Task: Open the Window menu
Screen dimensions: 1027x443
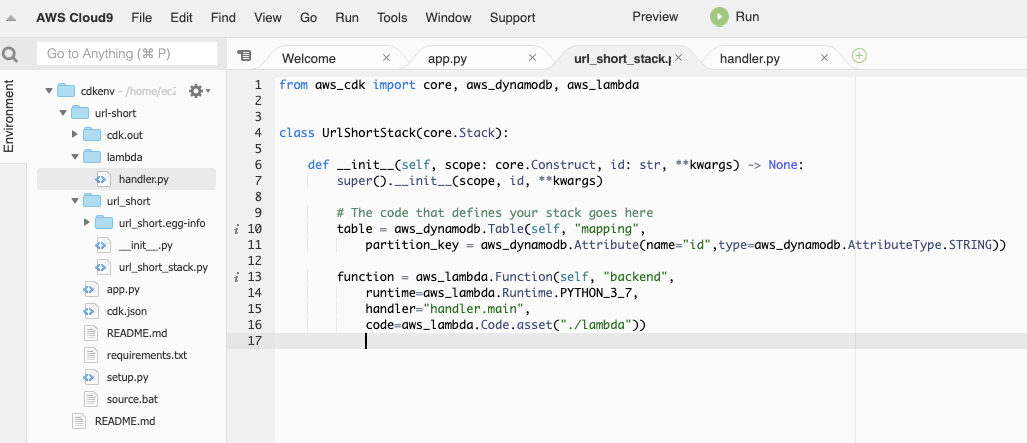Action: (x=448, y=18)
